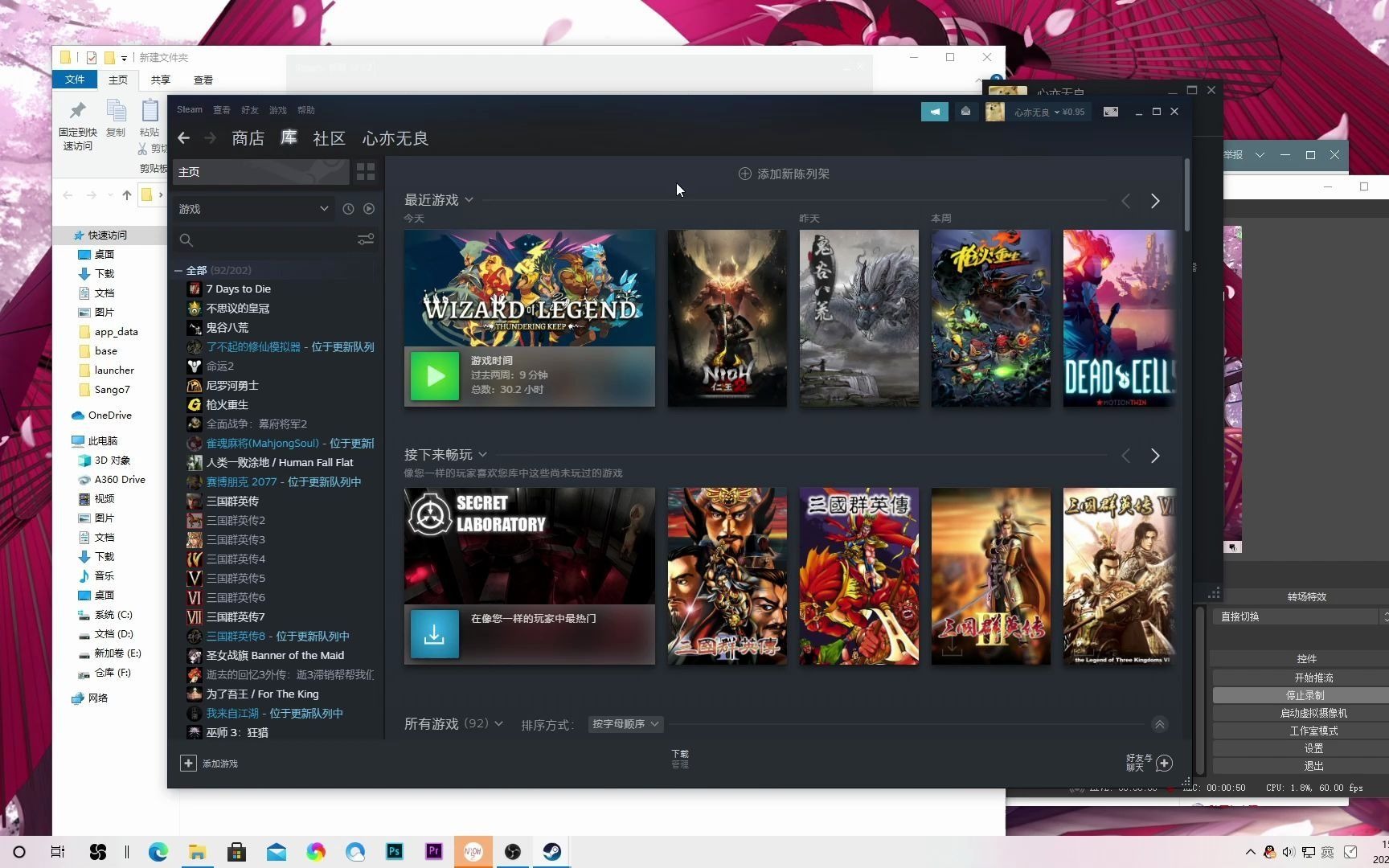
Task: Open the 帮助 menu in Steam
Action: (x=306, y=110)
